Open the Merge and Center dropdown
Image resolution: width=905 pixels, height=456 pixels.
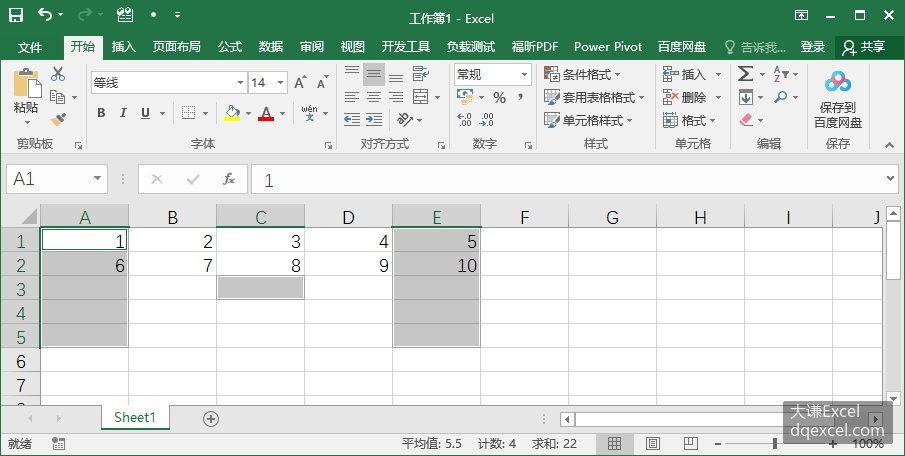(437, 97)
